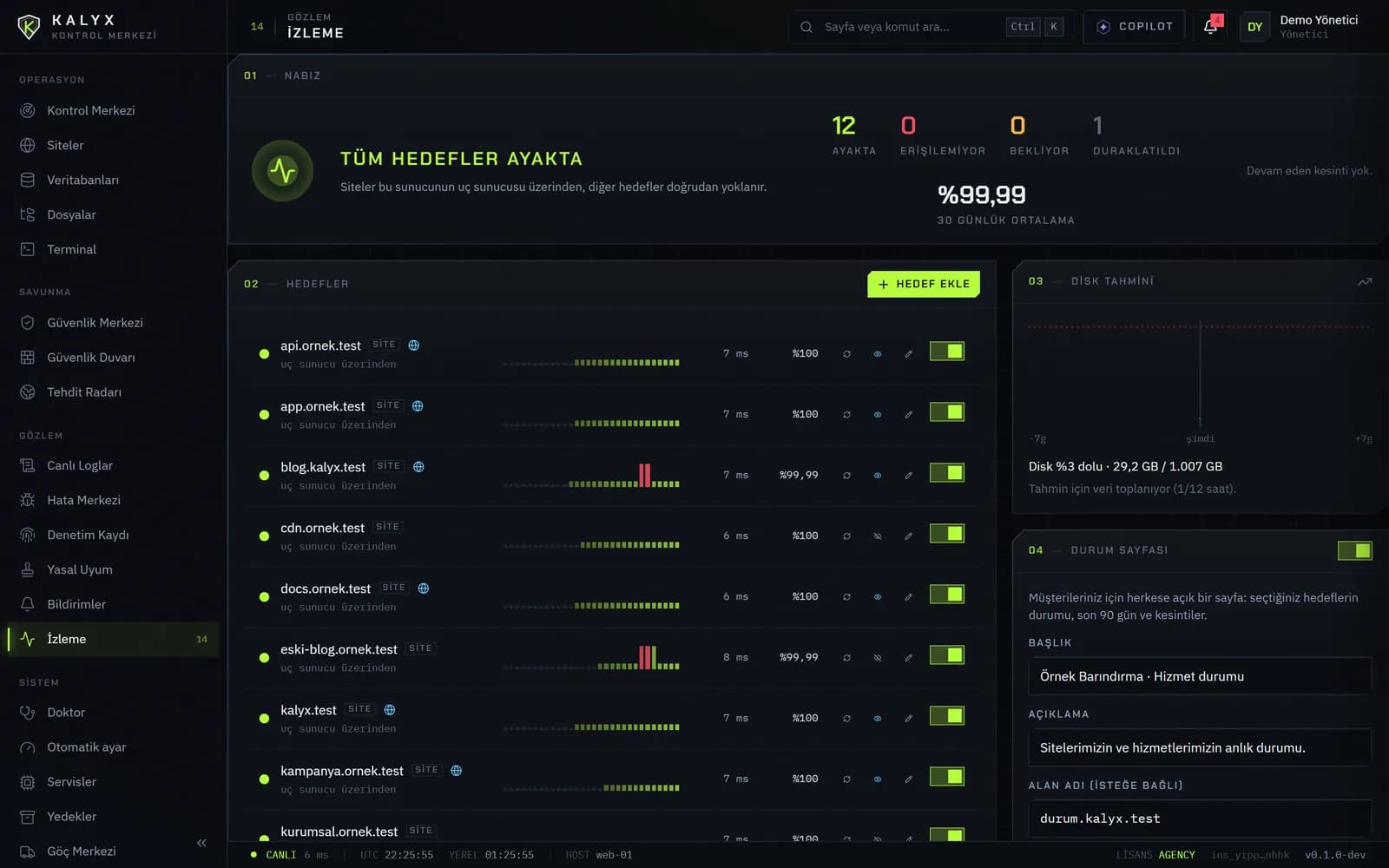
Task: Click the %99,99 30-day average value
Action: click(982, 195)
